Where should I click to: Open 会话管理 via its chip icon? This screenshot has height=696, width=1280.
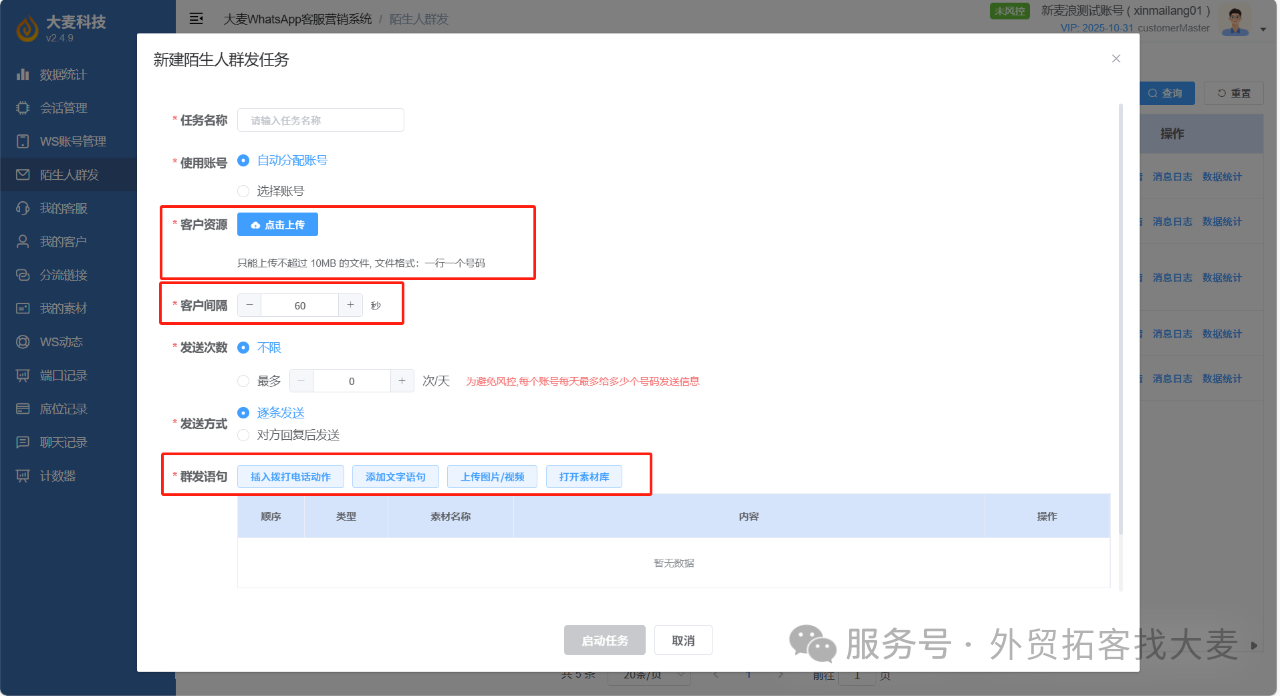click(23, 108)
